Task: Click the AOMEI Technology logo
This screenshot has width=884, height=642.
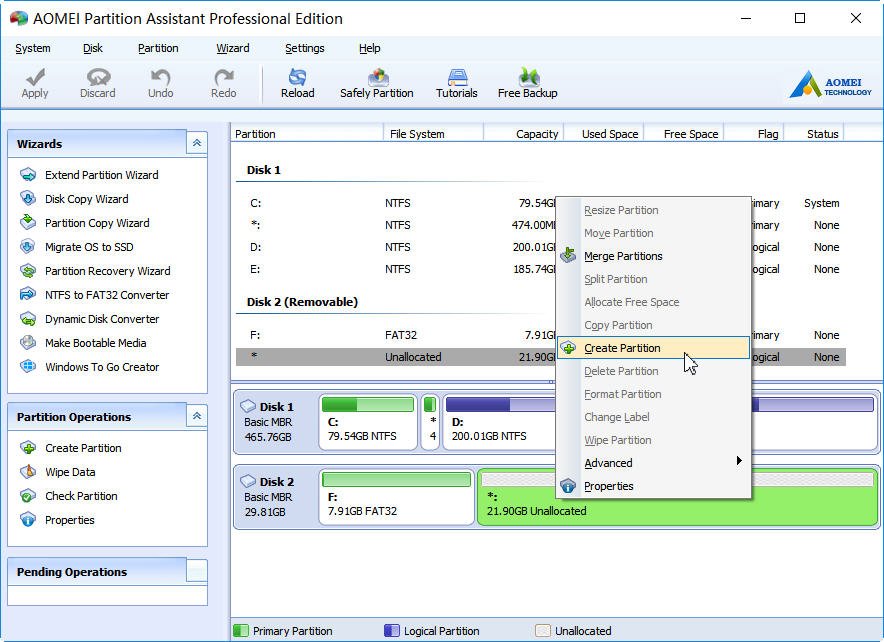Action: pos(830,85)
